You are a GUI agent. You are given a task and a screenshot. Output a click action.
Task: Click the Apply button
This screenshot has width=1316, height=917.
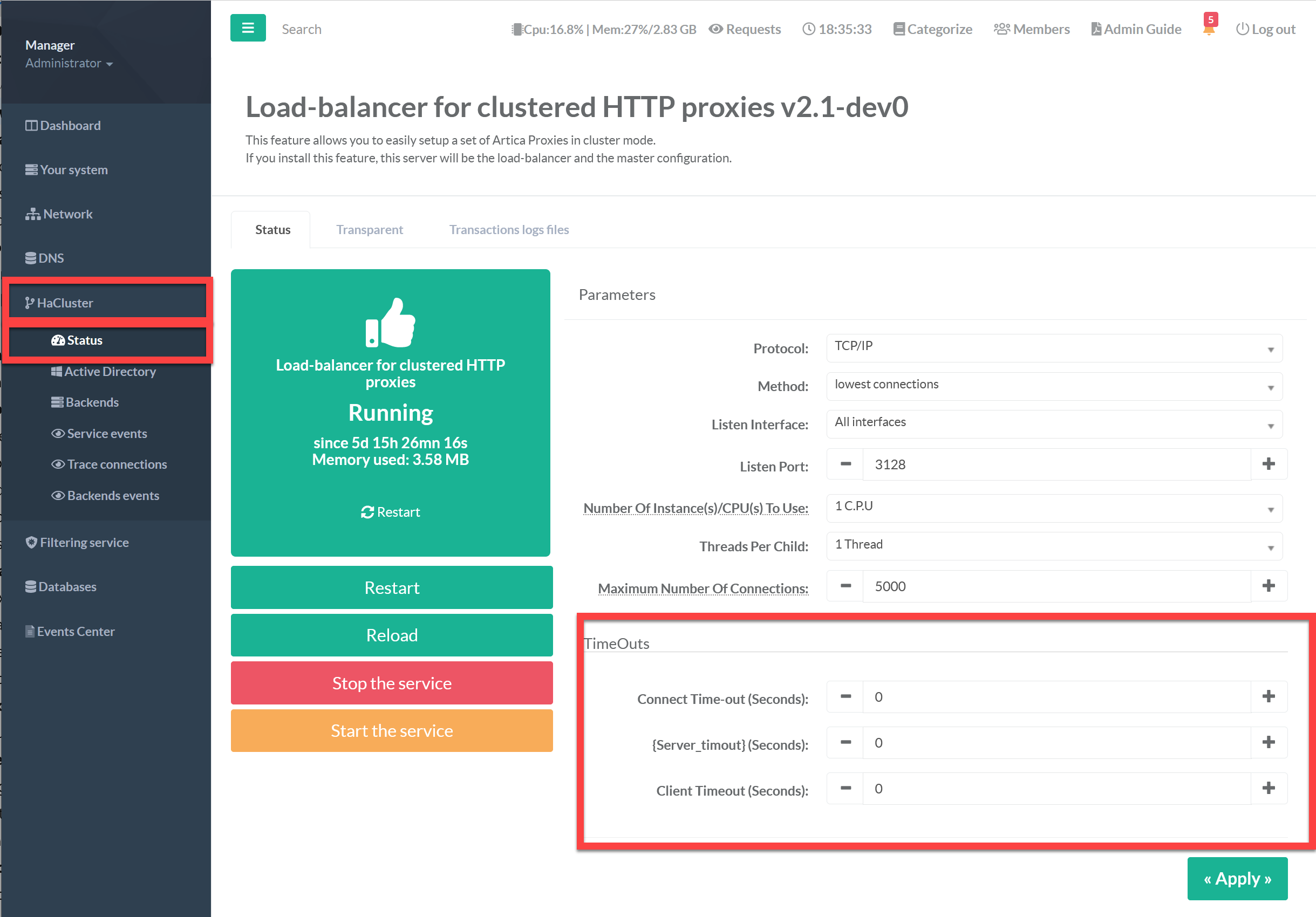click(x=1237, y=878)
